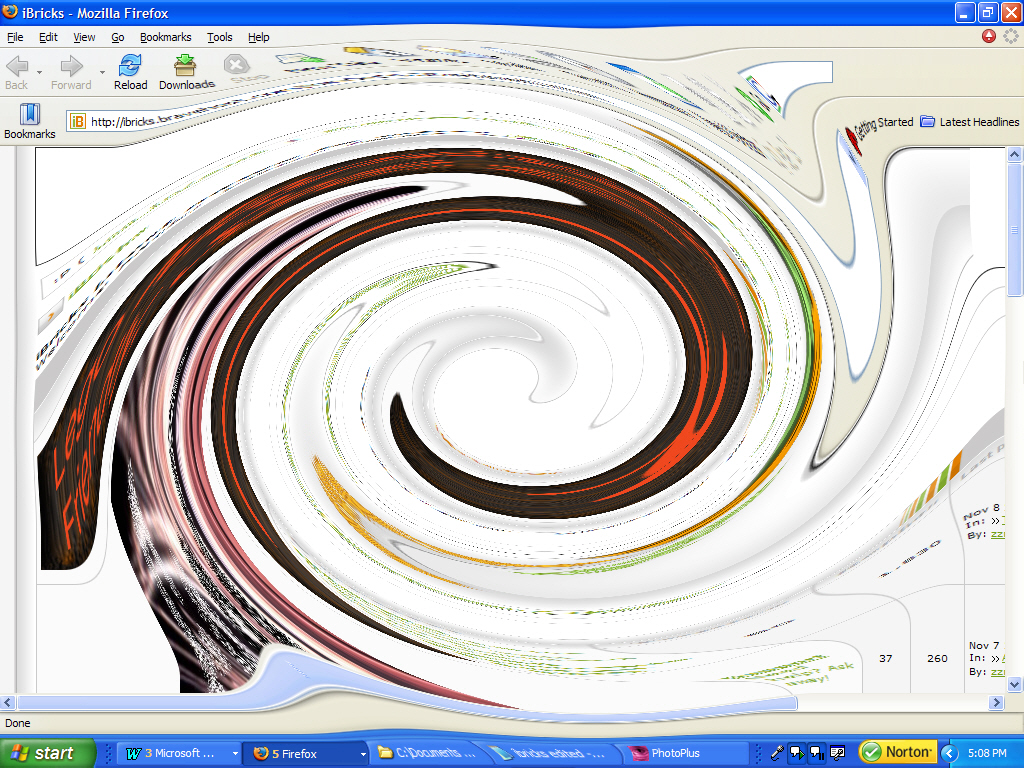The width and height of the screenshot is (1024, 768).
Task: Open the Edit menu
Action: (x=48, y=37)
